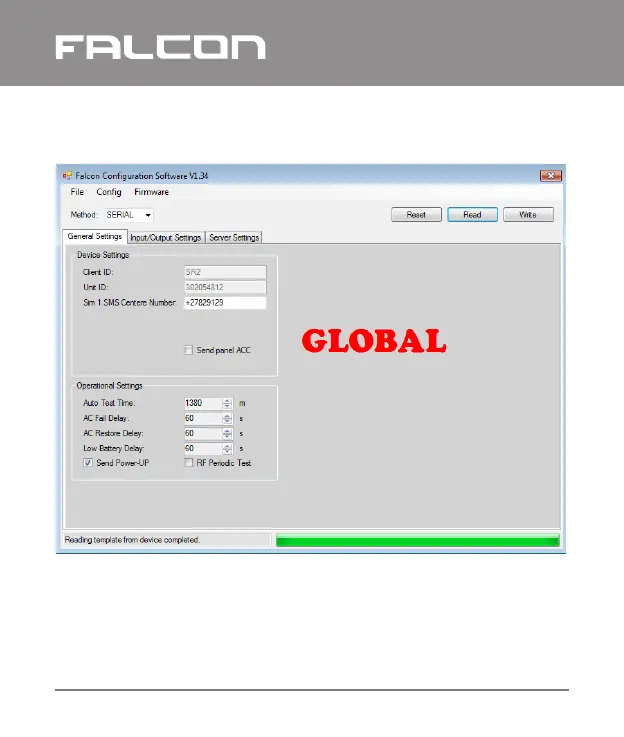
Task: Click the AC Fail Delay value field
Action: [203, 418]
